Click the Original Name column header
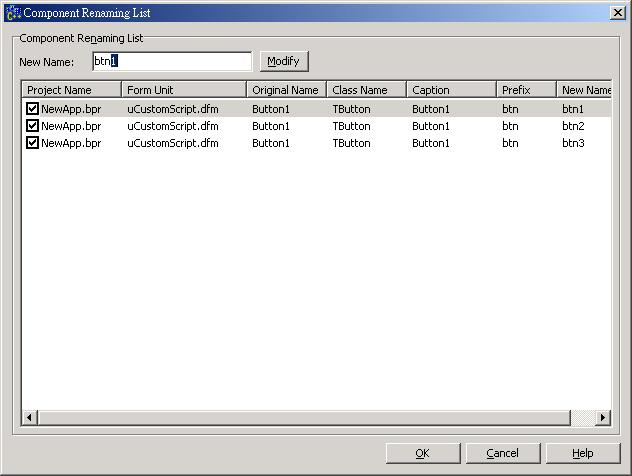The image size is (632, 476). point(286,90)
